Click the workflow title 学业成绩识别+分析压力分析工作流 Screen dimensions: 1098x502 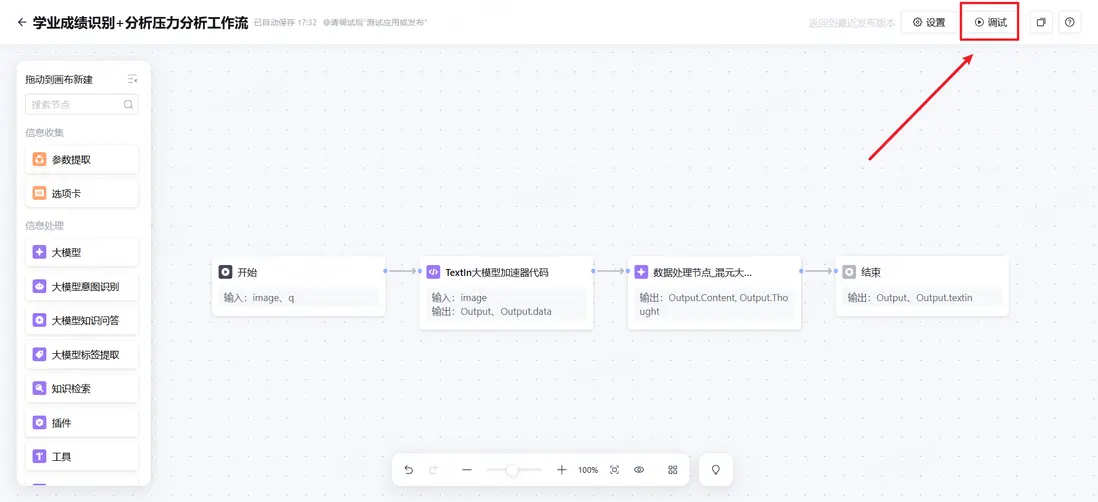click(x=140, y=22)
